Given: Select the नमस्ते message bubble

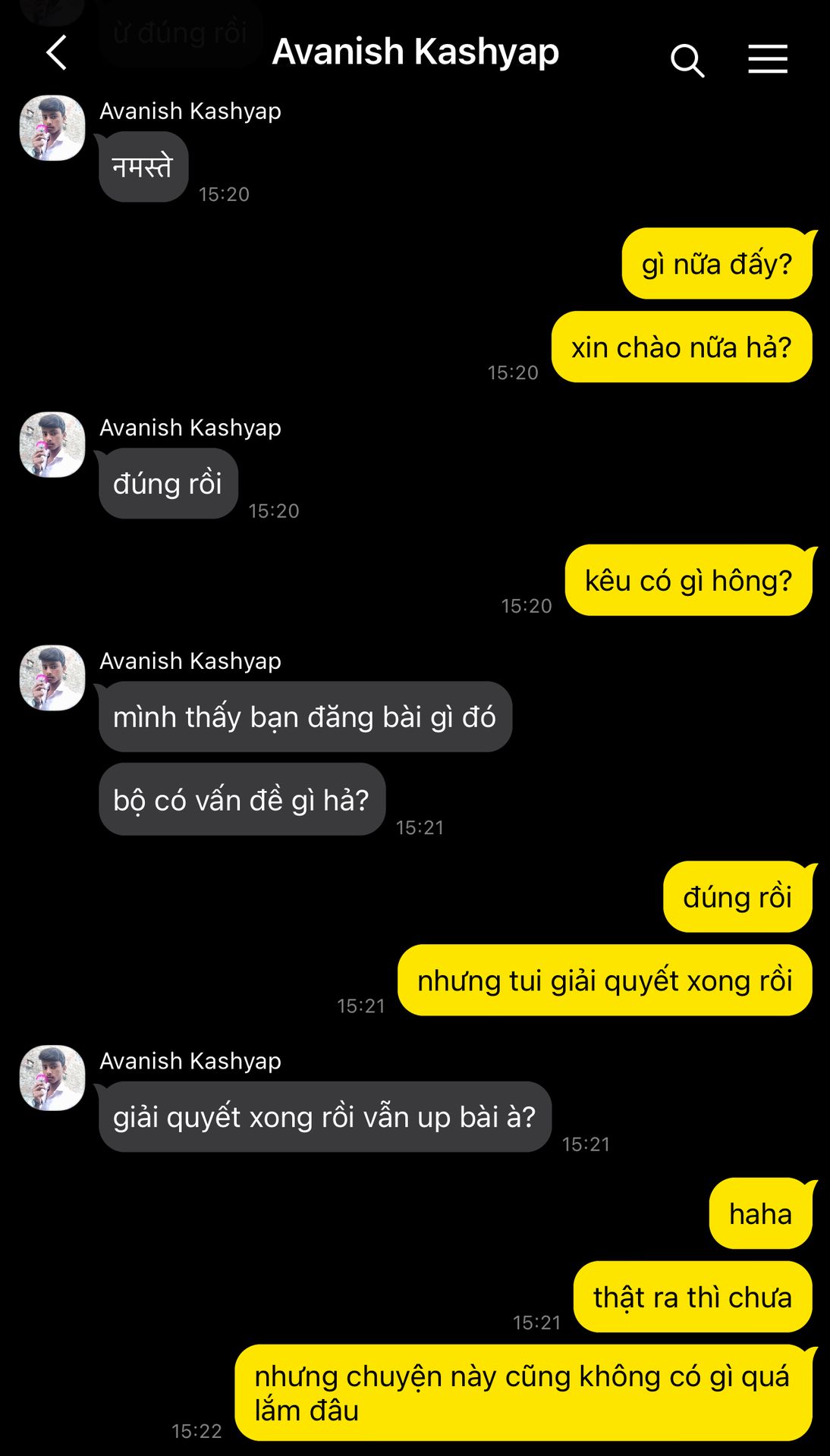Looking at the screenshot, I should 143,167.
